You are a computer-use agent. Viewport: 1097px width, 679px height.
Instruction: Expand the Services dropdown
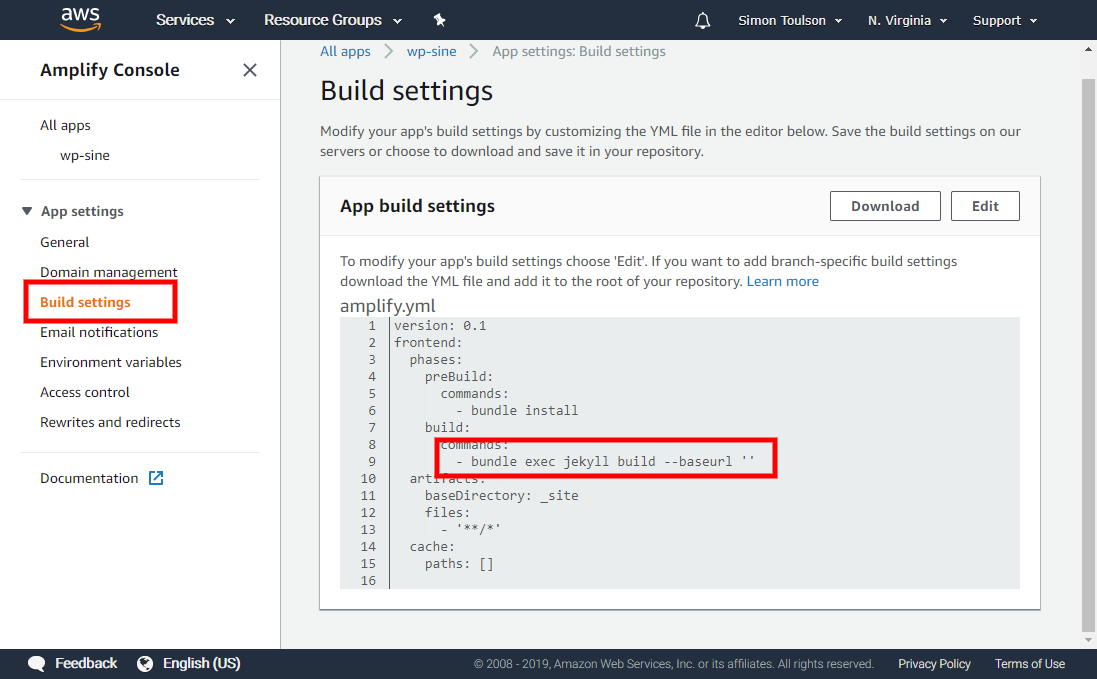pos(195,20)
